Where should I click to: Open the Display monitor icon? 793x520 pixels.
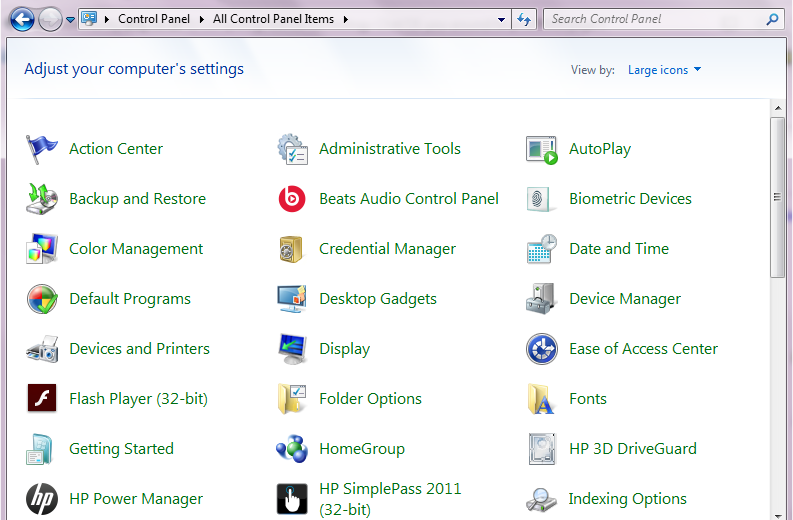(292, 349)
